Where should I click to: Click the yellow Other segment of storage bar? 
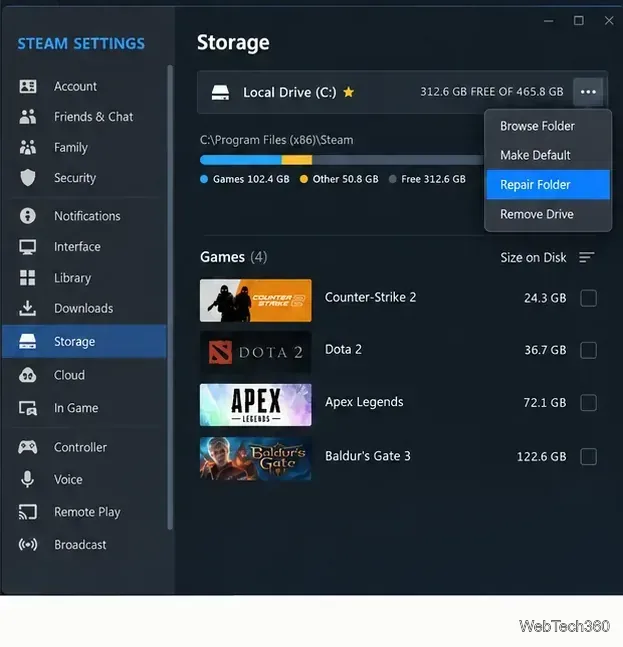tap(297, 160)
